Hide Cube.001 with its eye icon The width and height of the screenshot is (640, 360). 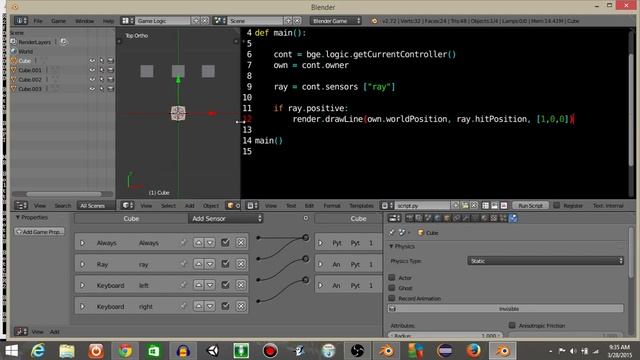92,70
